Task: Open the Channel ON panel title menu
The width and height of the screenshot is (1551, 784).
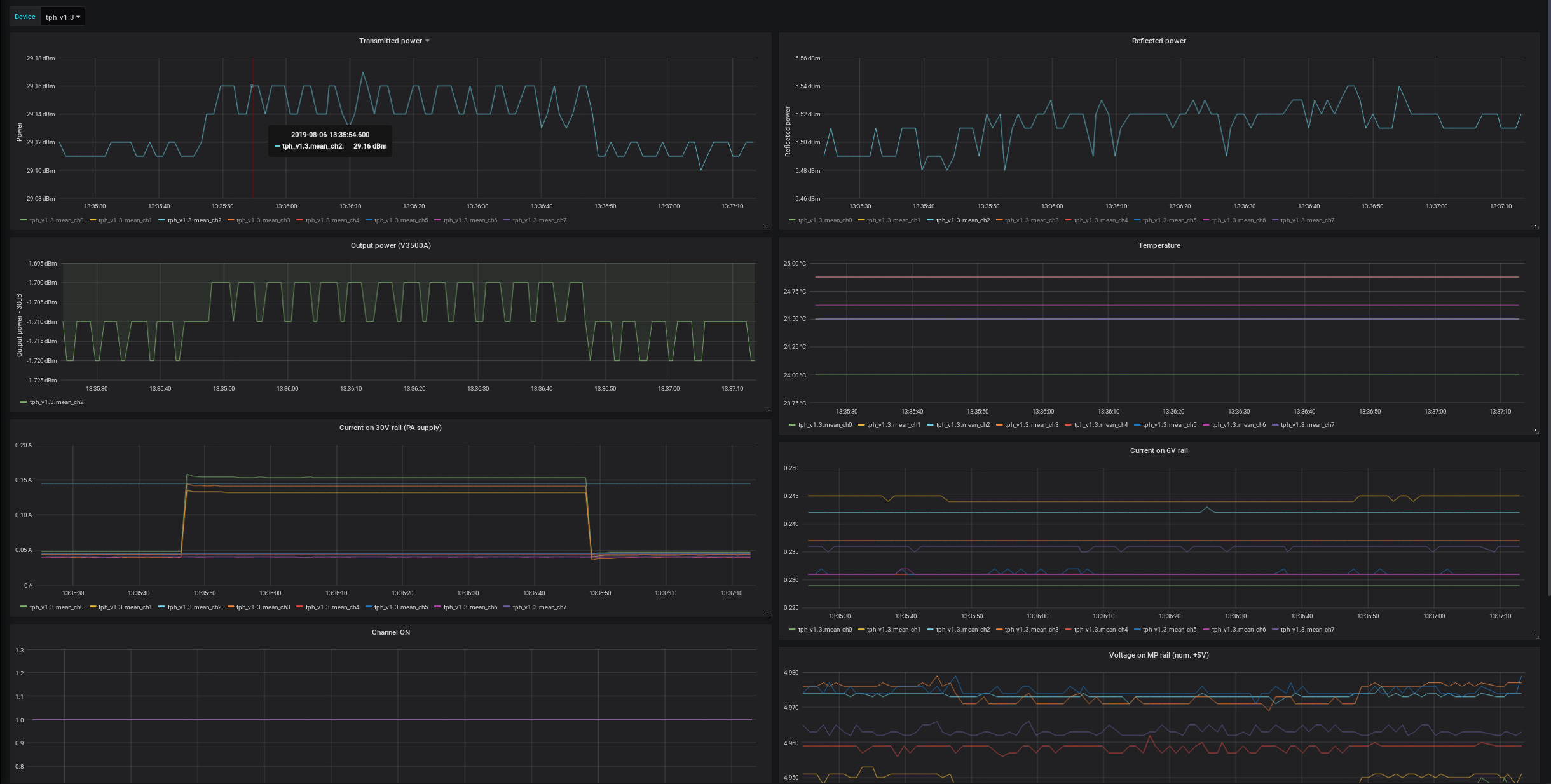Action: pos(390,632)
